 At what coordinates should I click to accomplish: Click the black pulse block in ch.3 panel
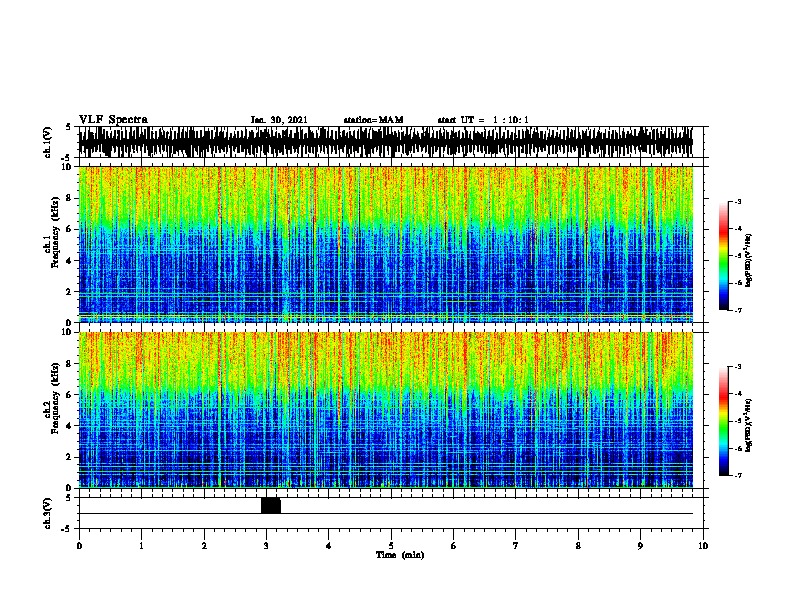[271, 505]
